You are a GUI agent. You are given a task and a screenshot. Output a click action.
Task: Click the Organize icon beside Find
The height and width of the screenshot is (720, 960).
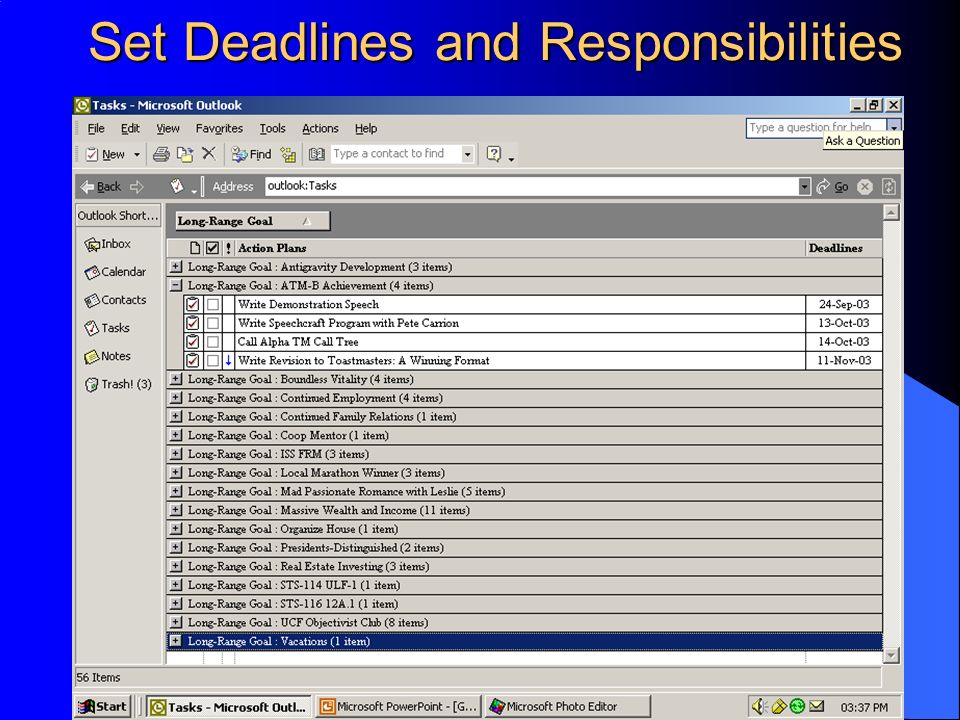288,154
